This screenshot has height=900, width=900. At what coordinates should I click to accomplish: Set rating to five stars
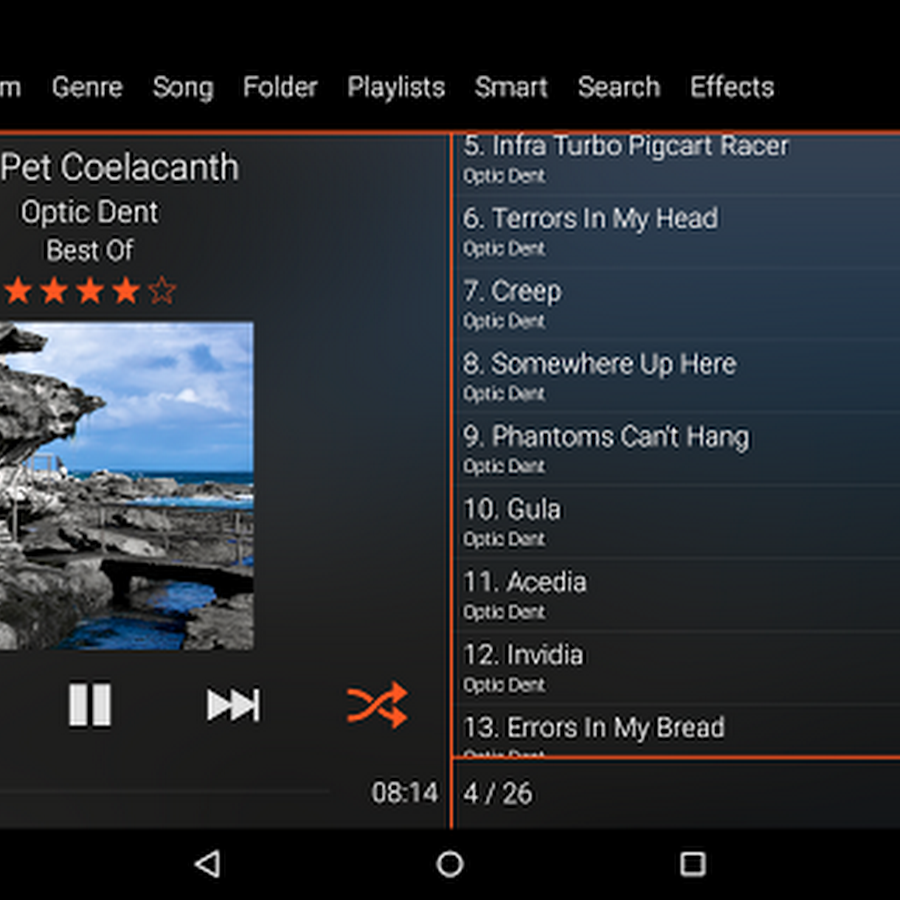(x=162, y=290)
